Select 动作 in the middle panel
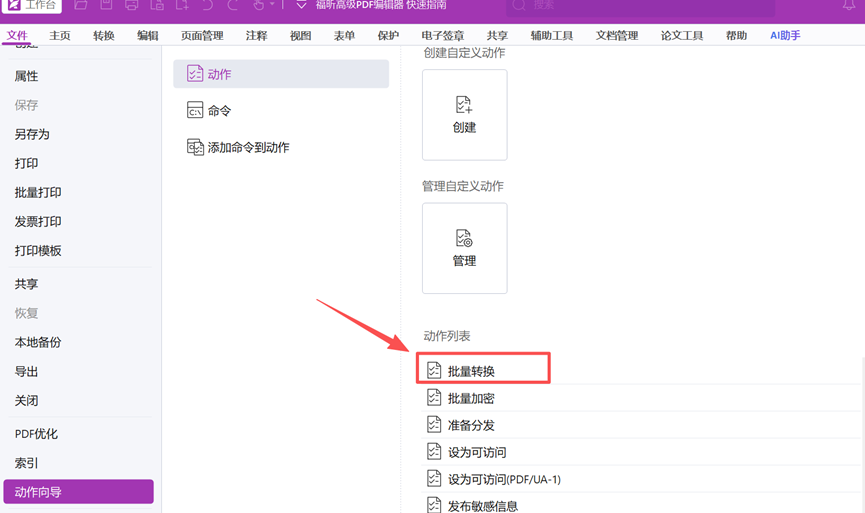Screen dimensions: 865x513 click(x=281, y=74)
